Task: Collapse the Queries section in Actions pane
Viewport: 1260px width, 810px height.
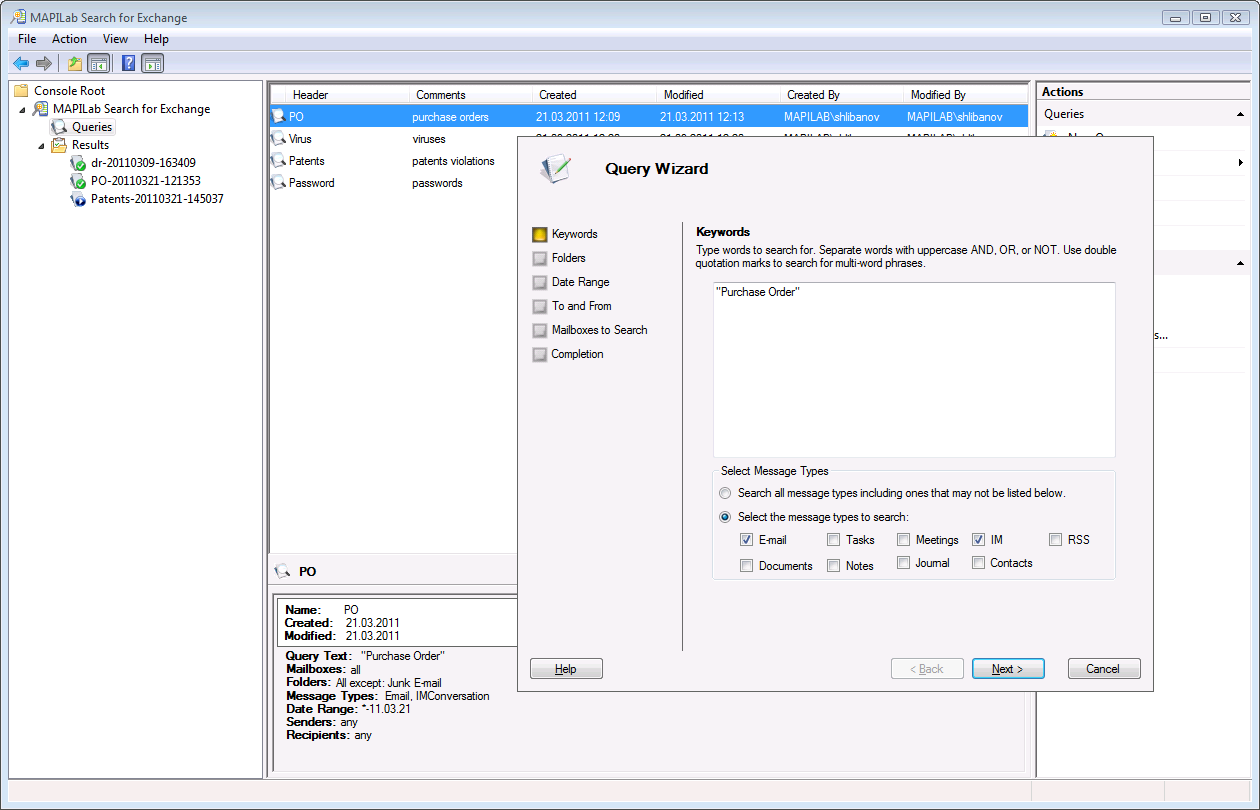Action: point(1240,115)
